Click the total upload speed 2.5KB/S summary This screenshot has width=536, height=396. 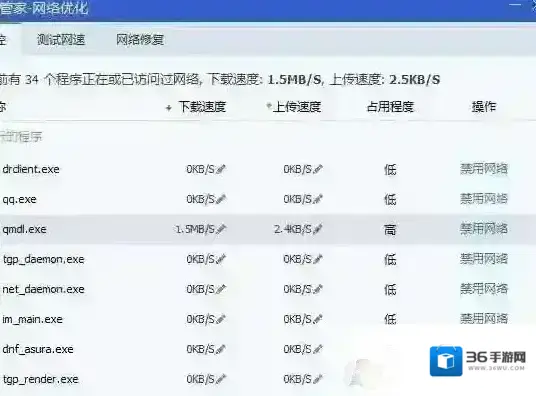[415, 80]
